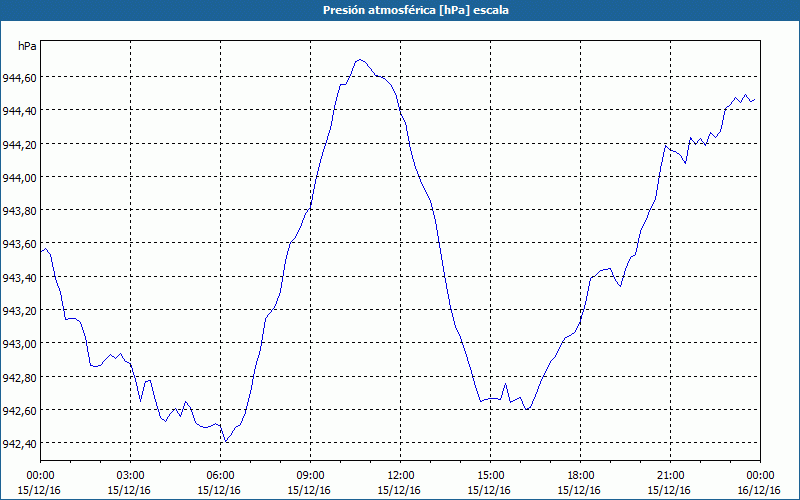Click the 03:00 time axis label
The height and width of the screenshot is (500, 800).
tap(131, 475)
